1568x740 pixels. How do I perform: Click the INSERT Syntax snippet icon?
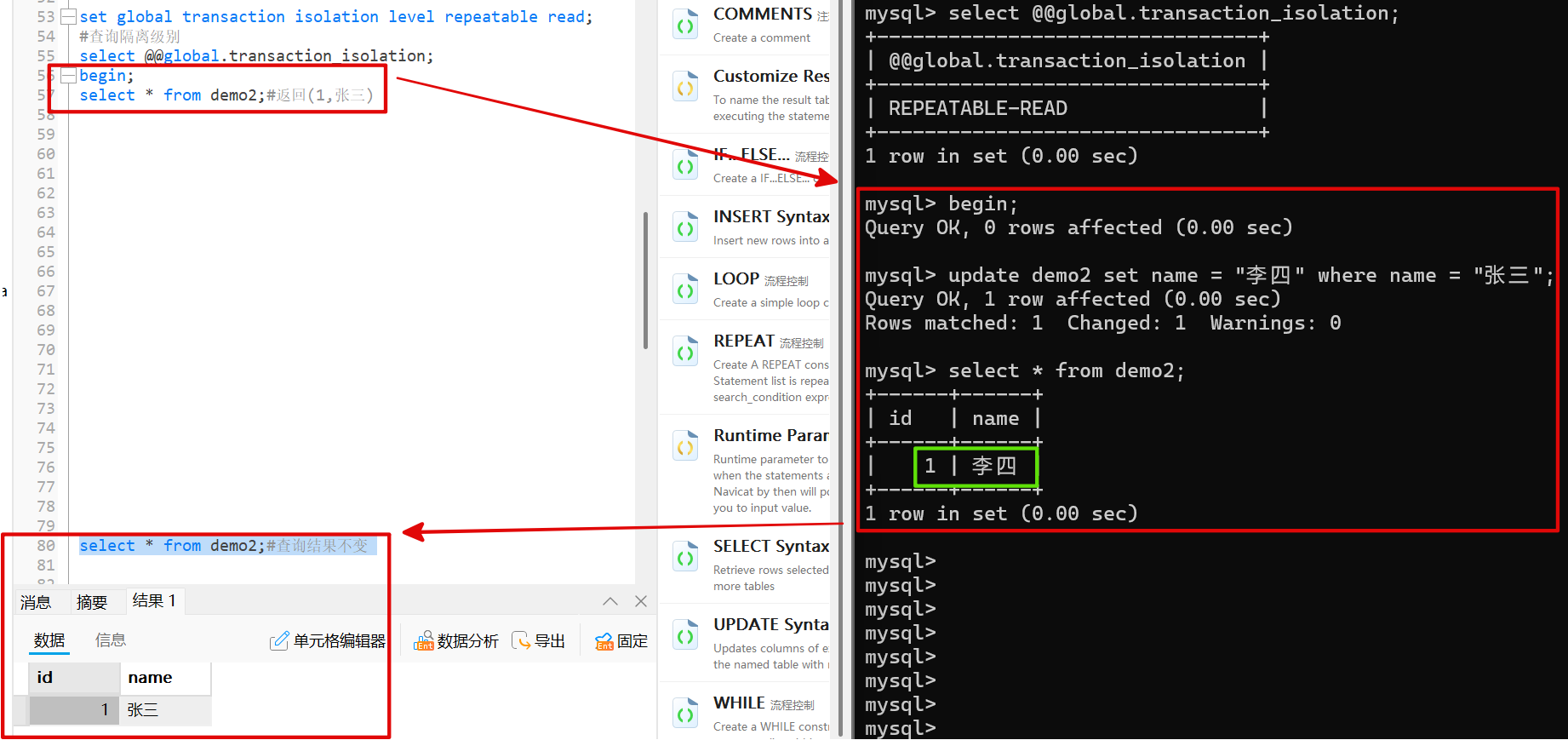[685, 228]
